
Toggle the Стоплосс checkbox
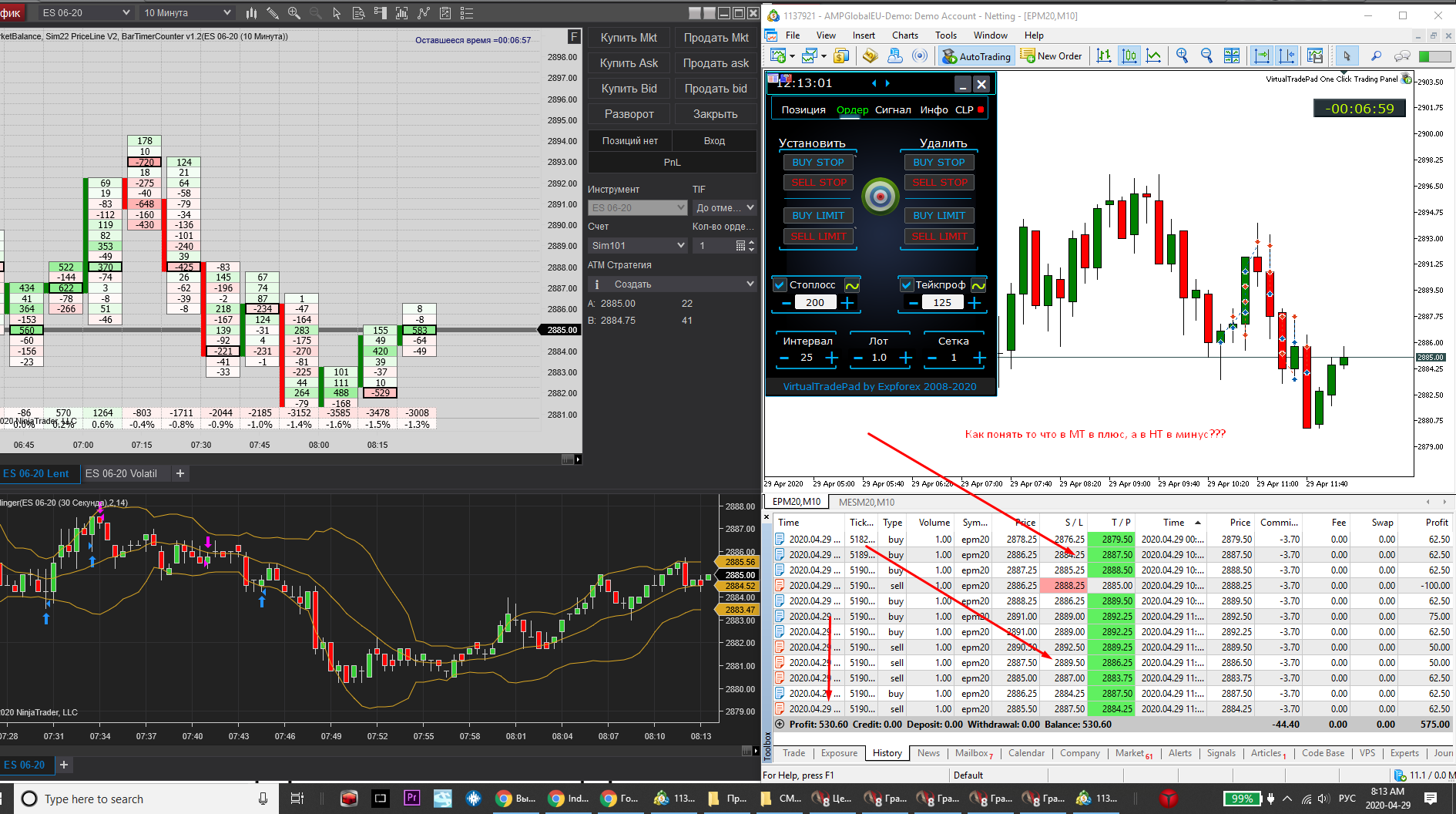point(780,285)
